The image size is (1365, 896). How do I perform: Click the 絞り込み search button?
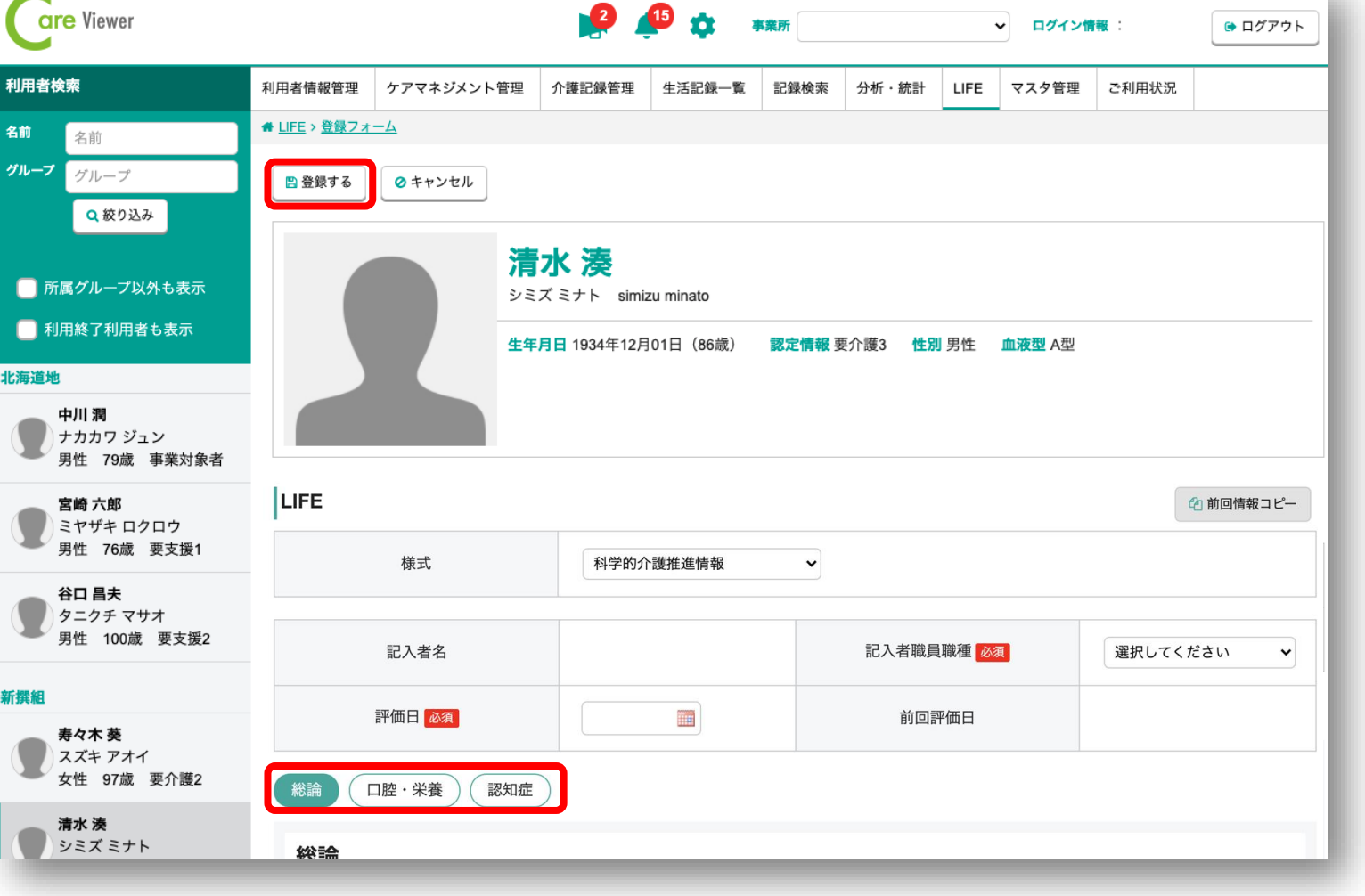(120, 216)
